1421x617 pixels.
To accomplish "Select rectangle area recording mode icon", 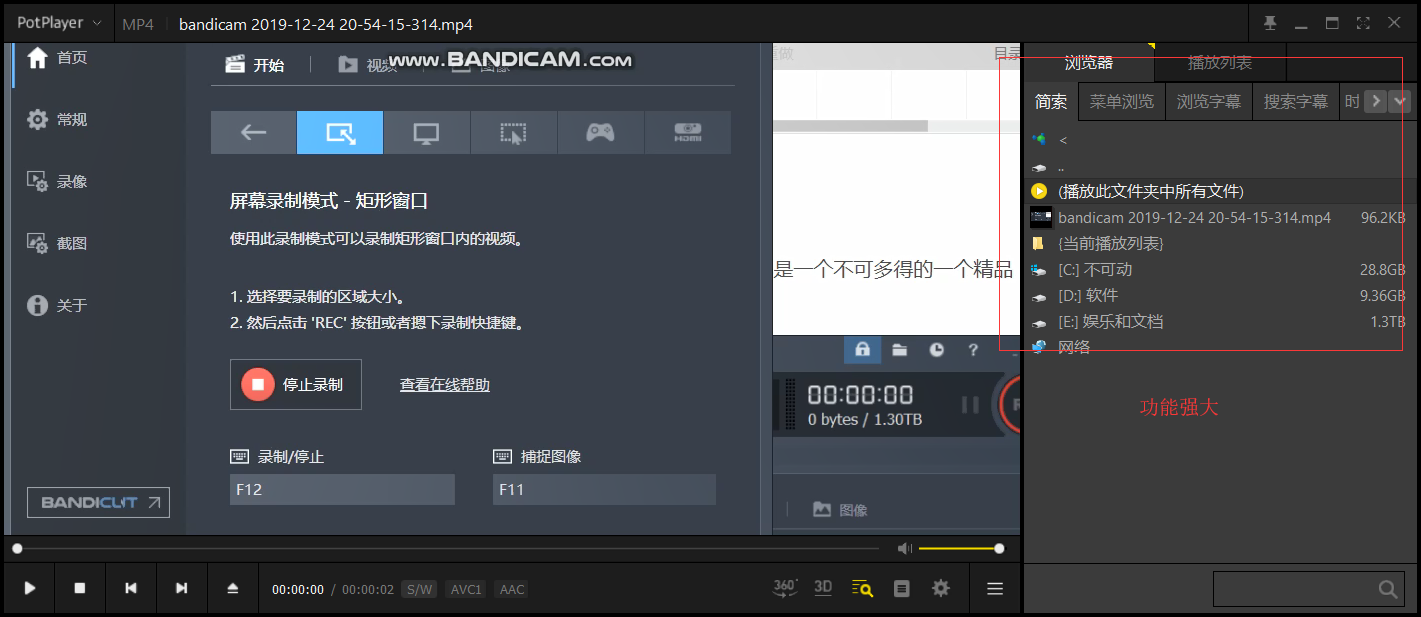I will (340, 132).
